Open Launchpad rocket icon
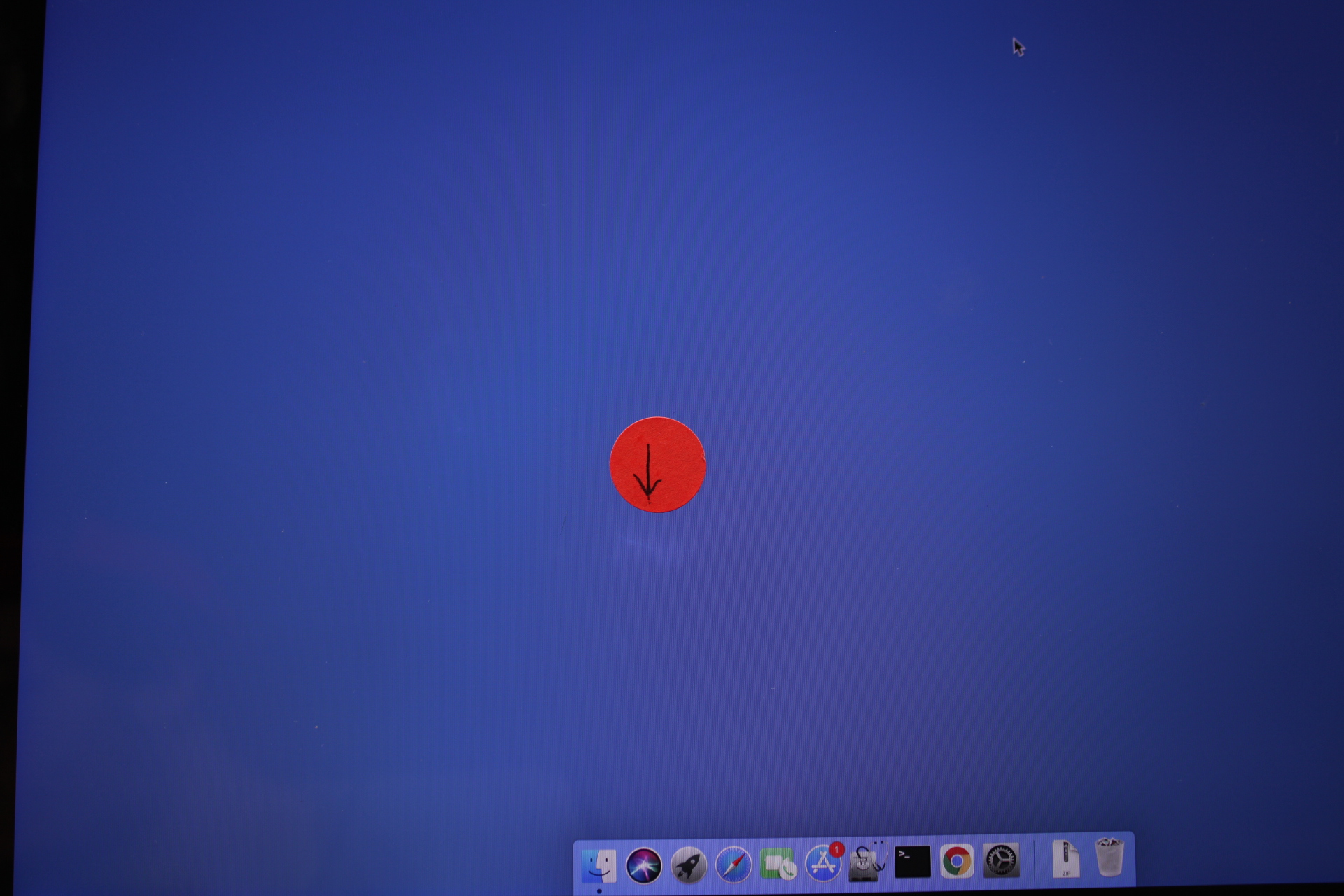This screenshot has height=896, width=1344. click(689, 865)
